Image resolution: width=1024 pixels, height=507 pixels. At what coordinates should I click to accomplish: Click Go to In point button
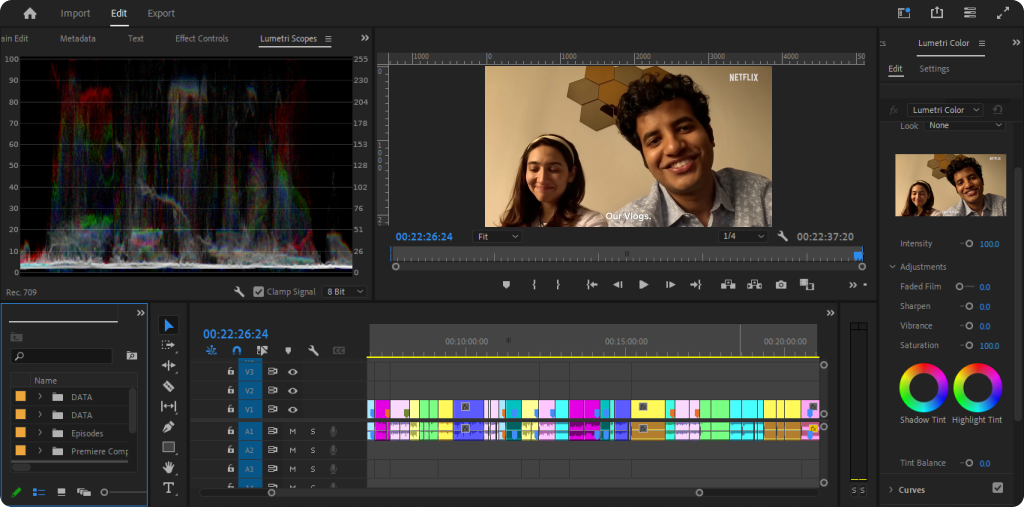592,284
